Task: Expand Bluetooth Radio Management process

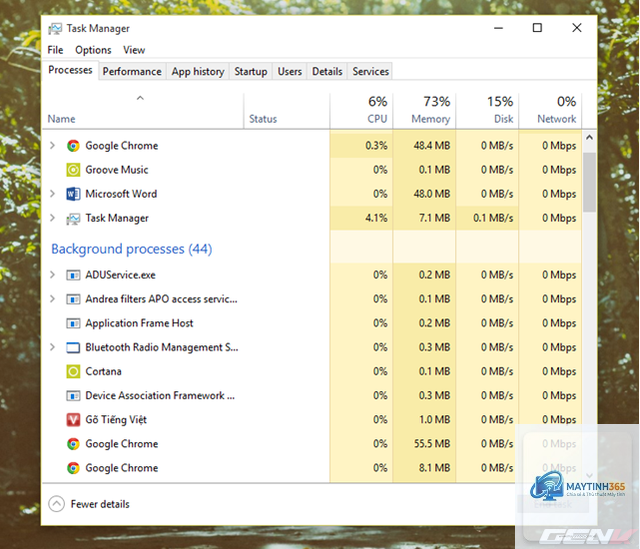Action: [x=52, y=347]
